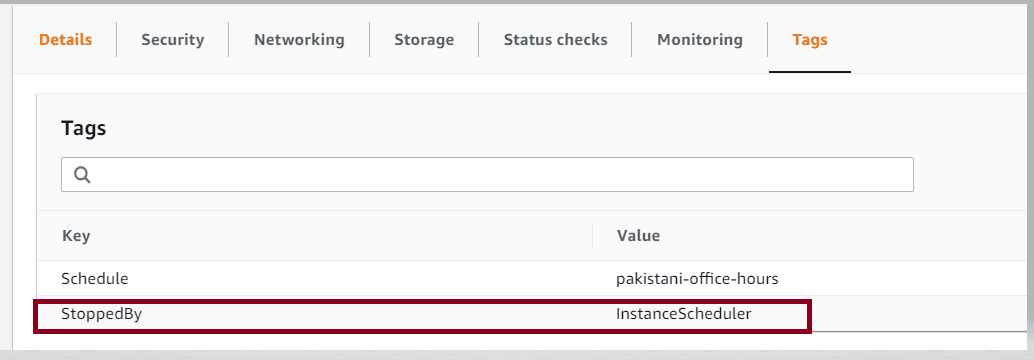View the Status checks tab
Viewport: 1034px width, 360px height.
pyautogui.click(x=555, y=40)
